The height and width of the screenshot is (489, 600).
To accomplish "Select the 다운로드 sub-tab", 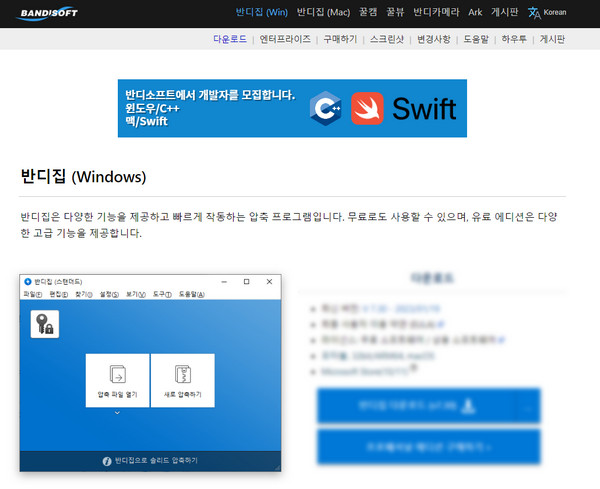I will [230, 39].
